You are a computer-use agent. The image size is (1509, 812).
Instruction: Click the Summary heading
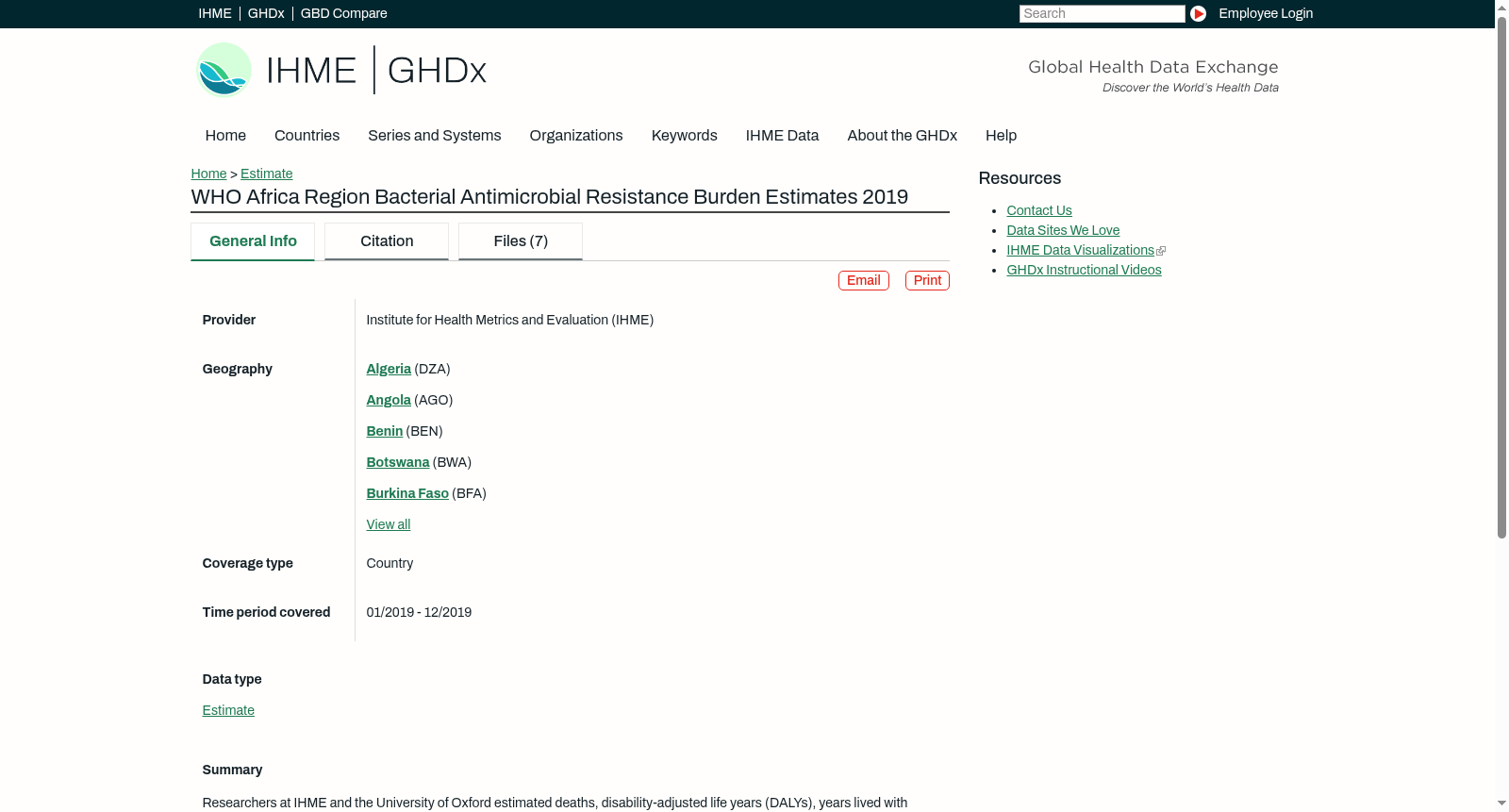(x=232, y=770)
